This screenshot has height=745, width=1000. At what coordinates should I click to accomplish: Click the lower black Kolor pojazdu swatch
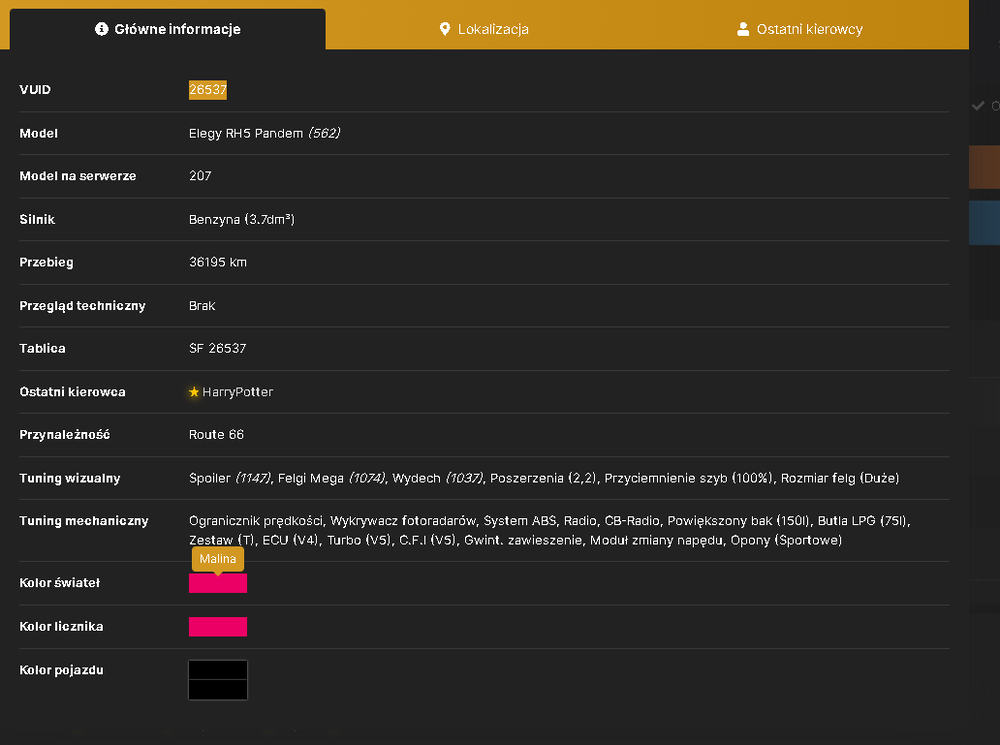pos(217,690)
